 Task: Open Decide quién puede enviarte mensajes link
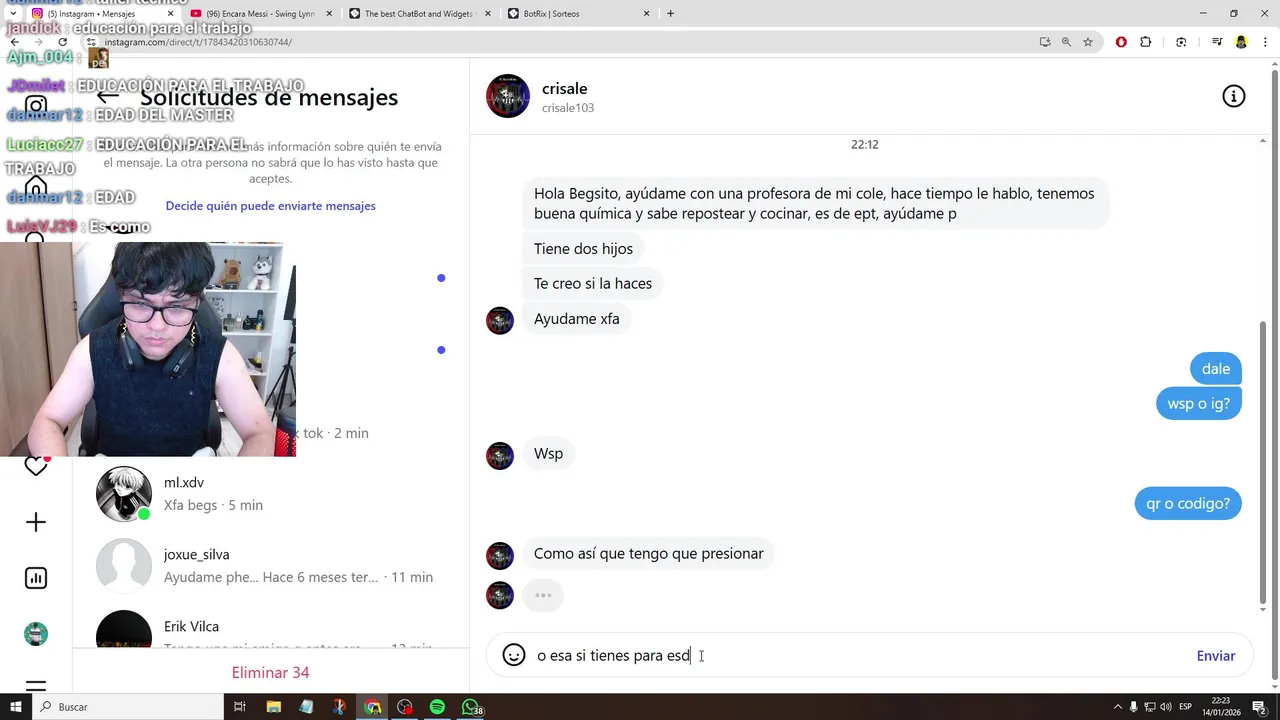click(270, 206)
